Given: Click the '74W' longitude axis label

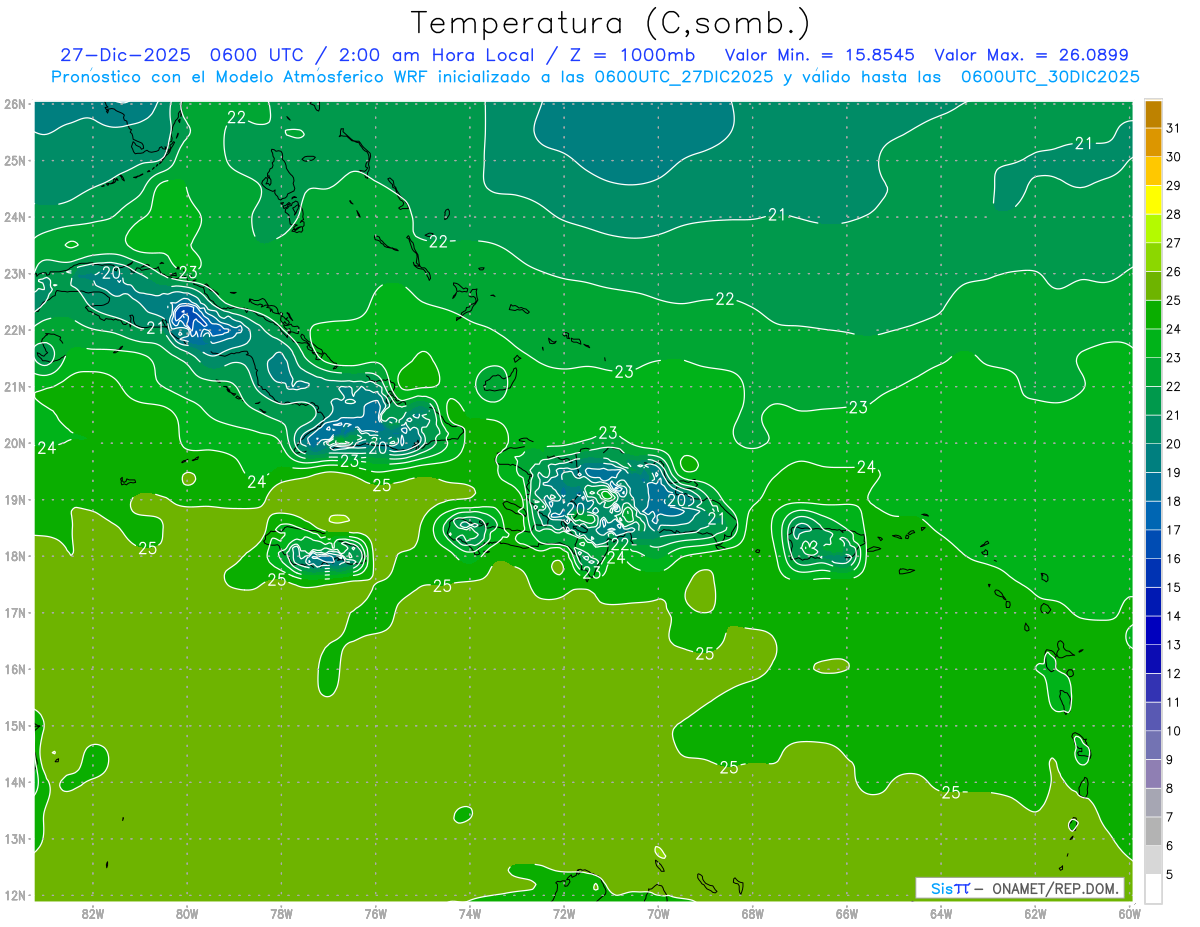Looking at the screenshot, I should point(470,913).
